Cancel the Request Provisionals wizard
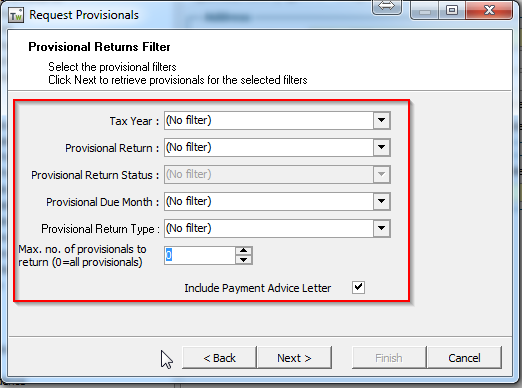 (464, 358)
